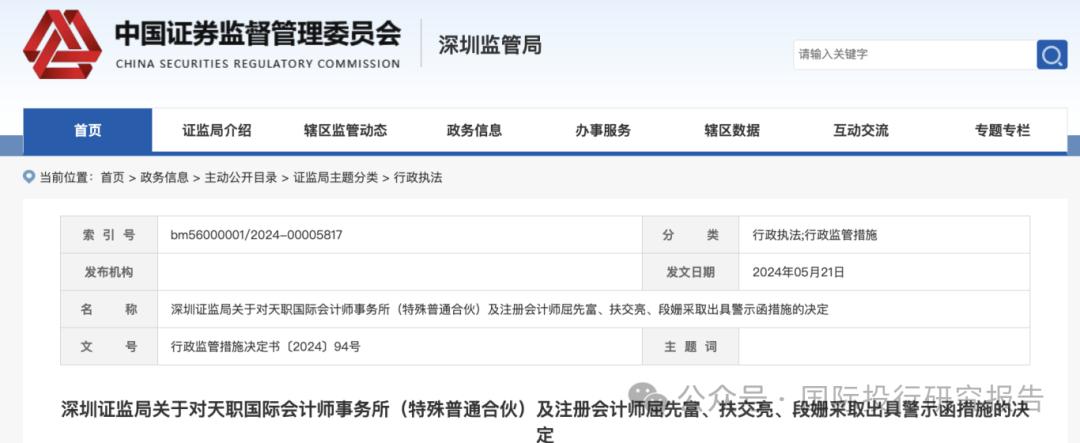
Task: Click the 文号 label cell
Action: pos(109,347)
